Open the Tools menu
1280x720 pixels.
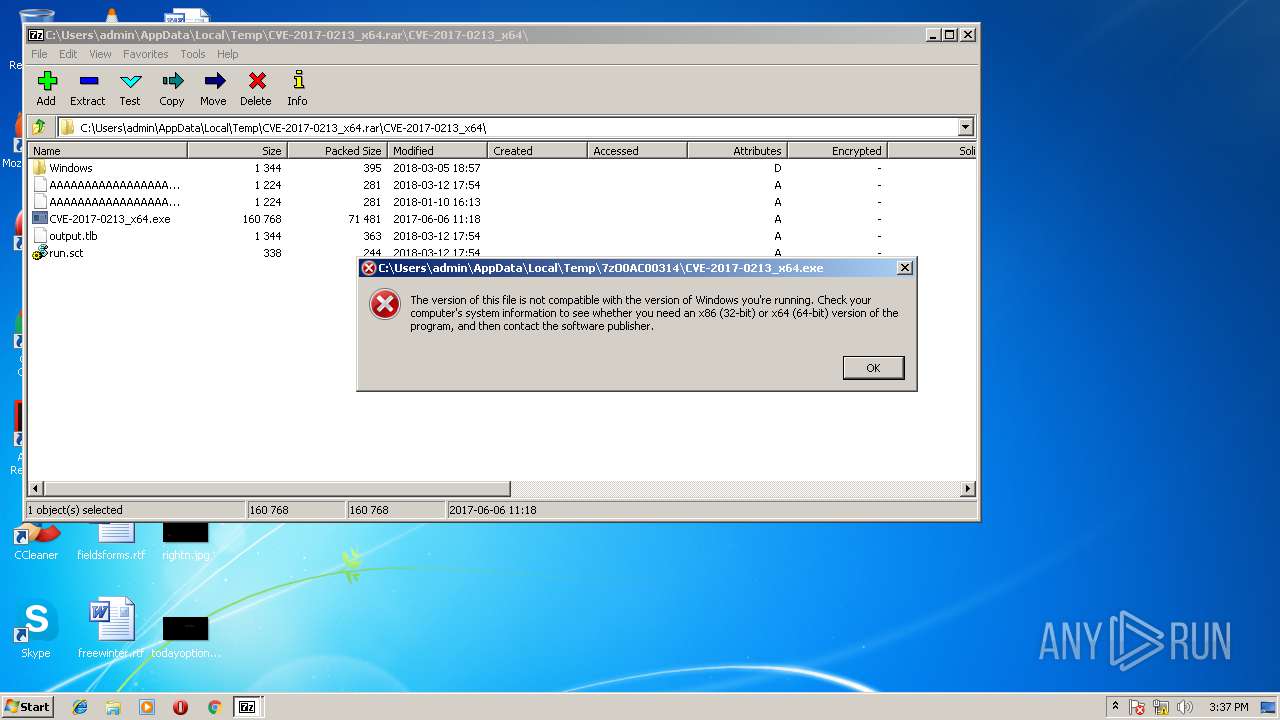coord(193,54)
